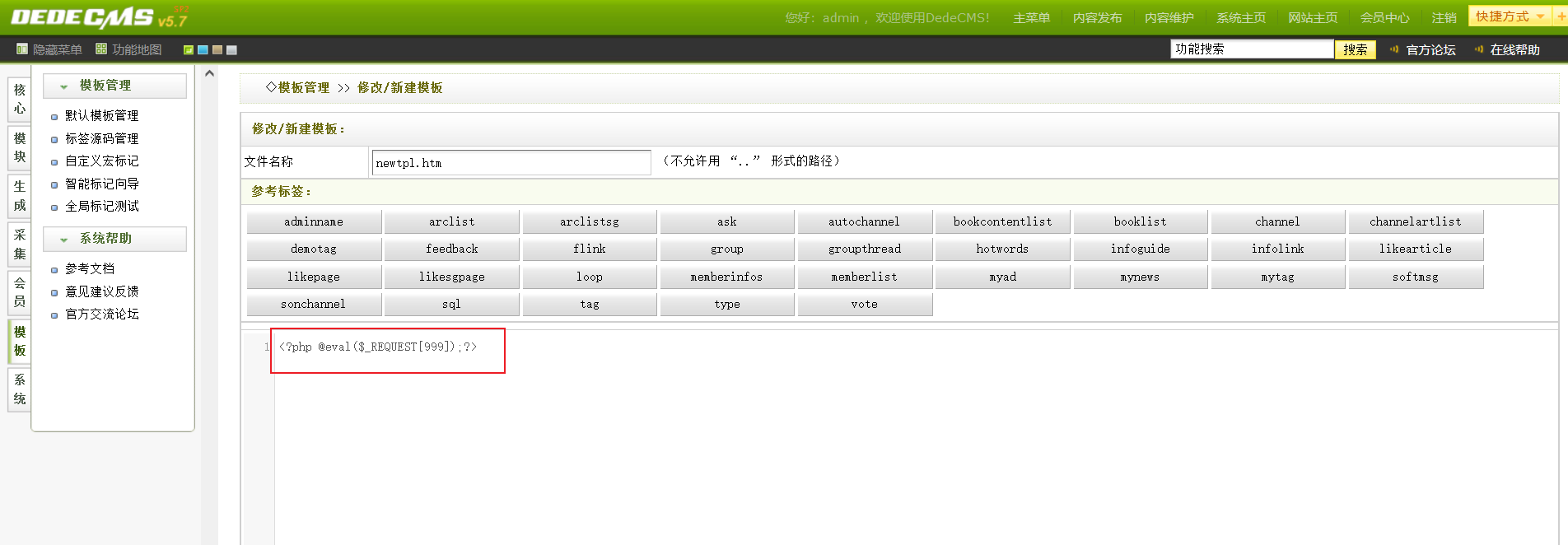This screenshot has height=545, width=1568.
Task: Open 全局标记测试 in sidebar
Action: [x=102, y=207]
